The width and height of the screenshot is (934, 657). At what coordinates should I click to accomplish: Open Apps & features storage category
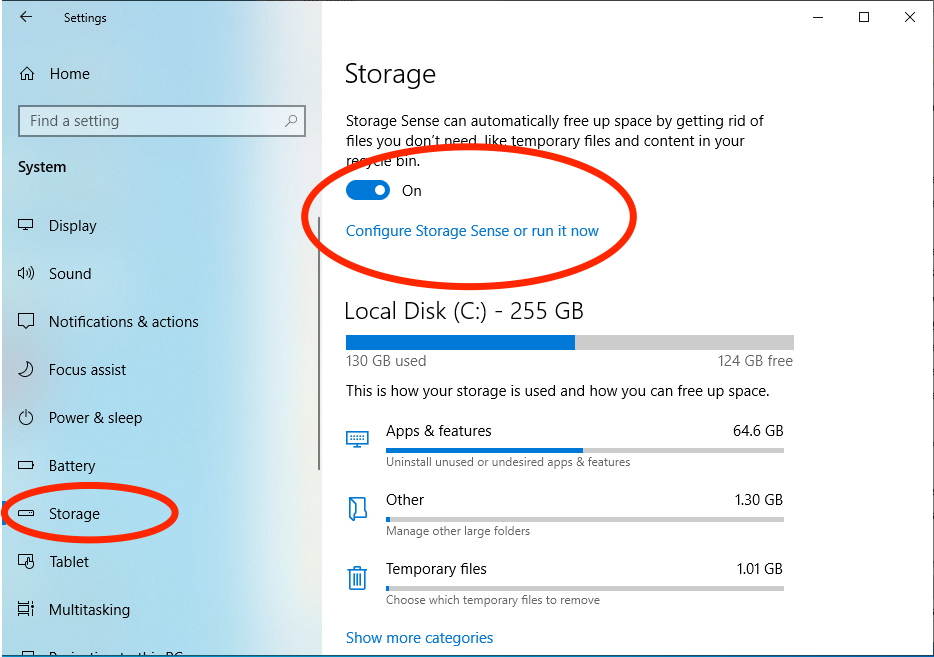565,446
